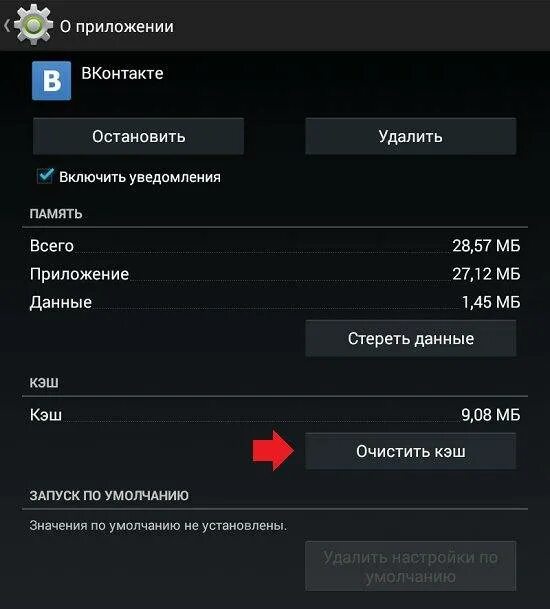
Task: Toggle the Включить уведомления checkbox
Action: [45, 176]
